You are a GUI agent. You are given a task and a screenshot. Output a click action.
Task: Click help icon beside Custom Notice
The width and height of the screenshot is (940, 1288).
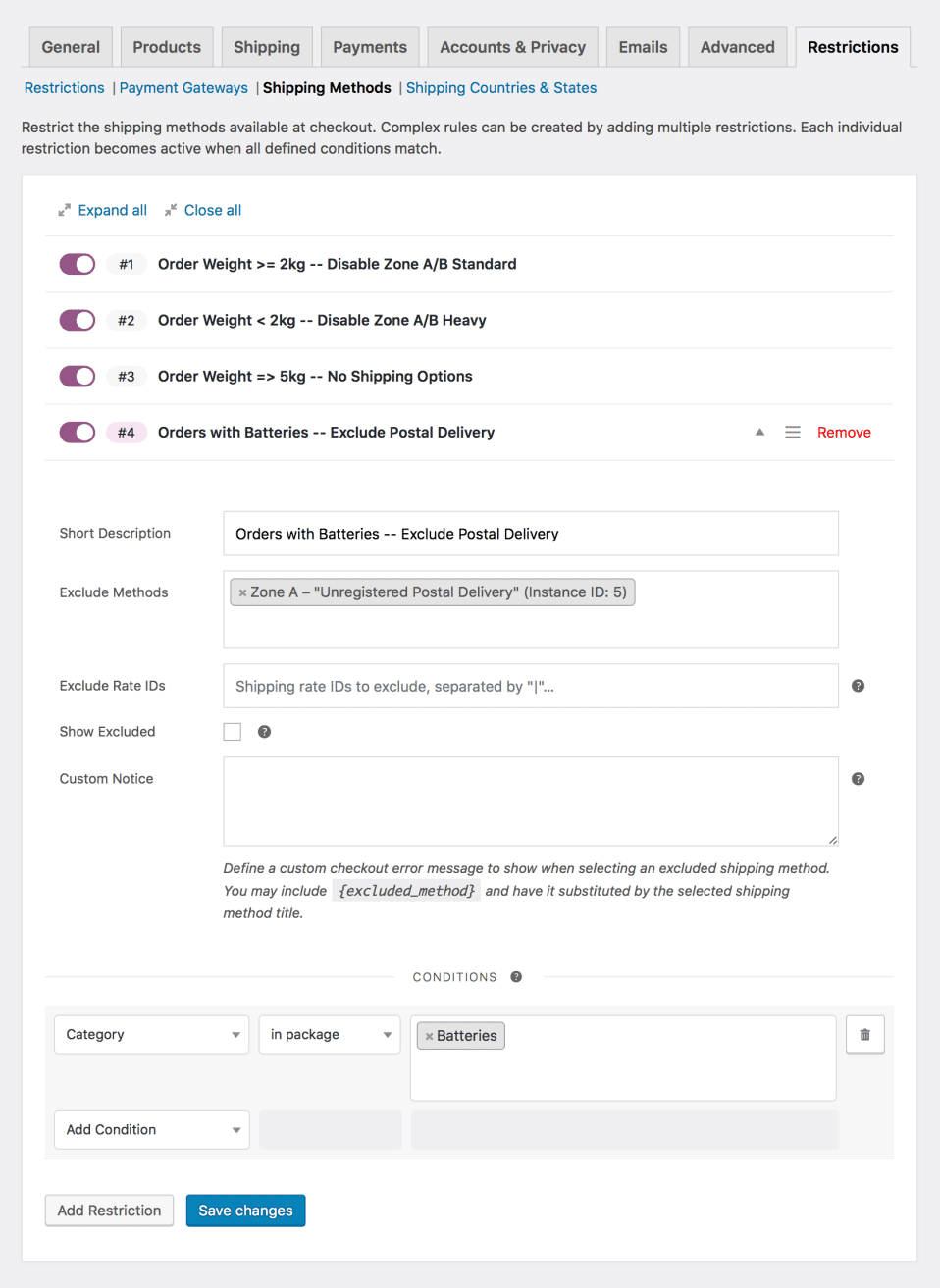[x=858, y=779]
